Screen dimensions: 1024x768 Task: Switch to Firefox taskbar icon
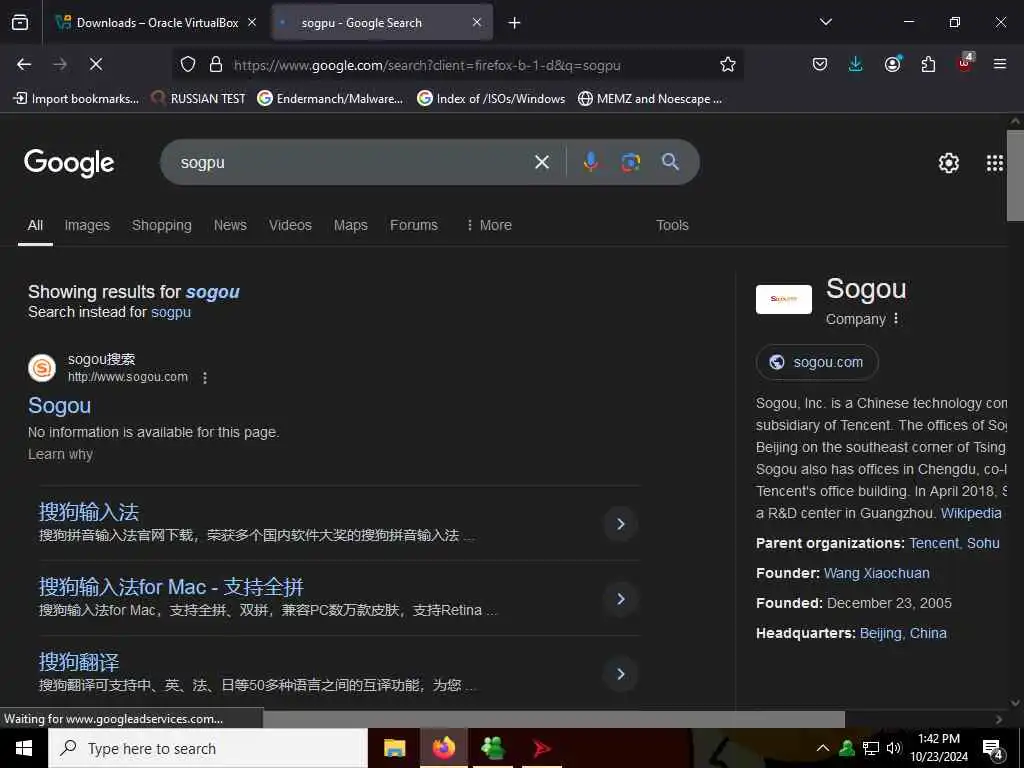click(443, 748)
